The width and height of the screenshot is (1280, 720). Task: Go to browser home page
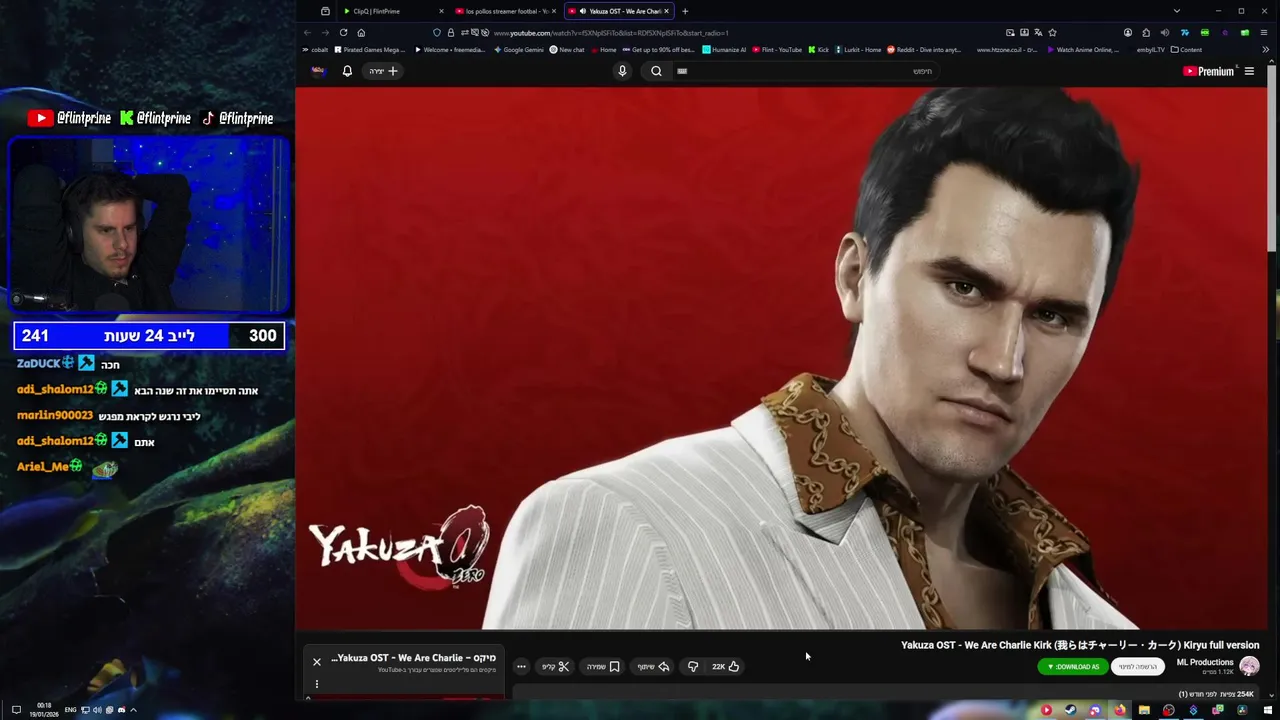361,32
